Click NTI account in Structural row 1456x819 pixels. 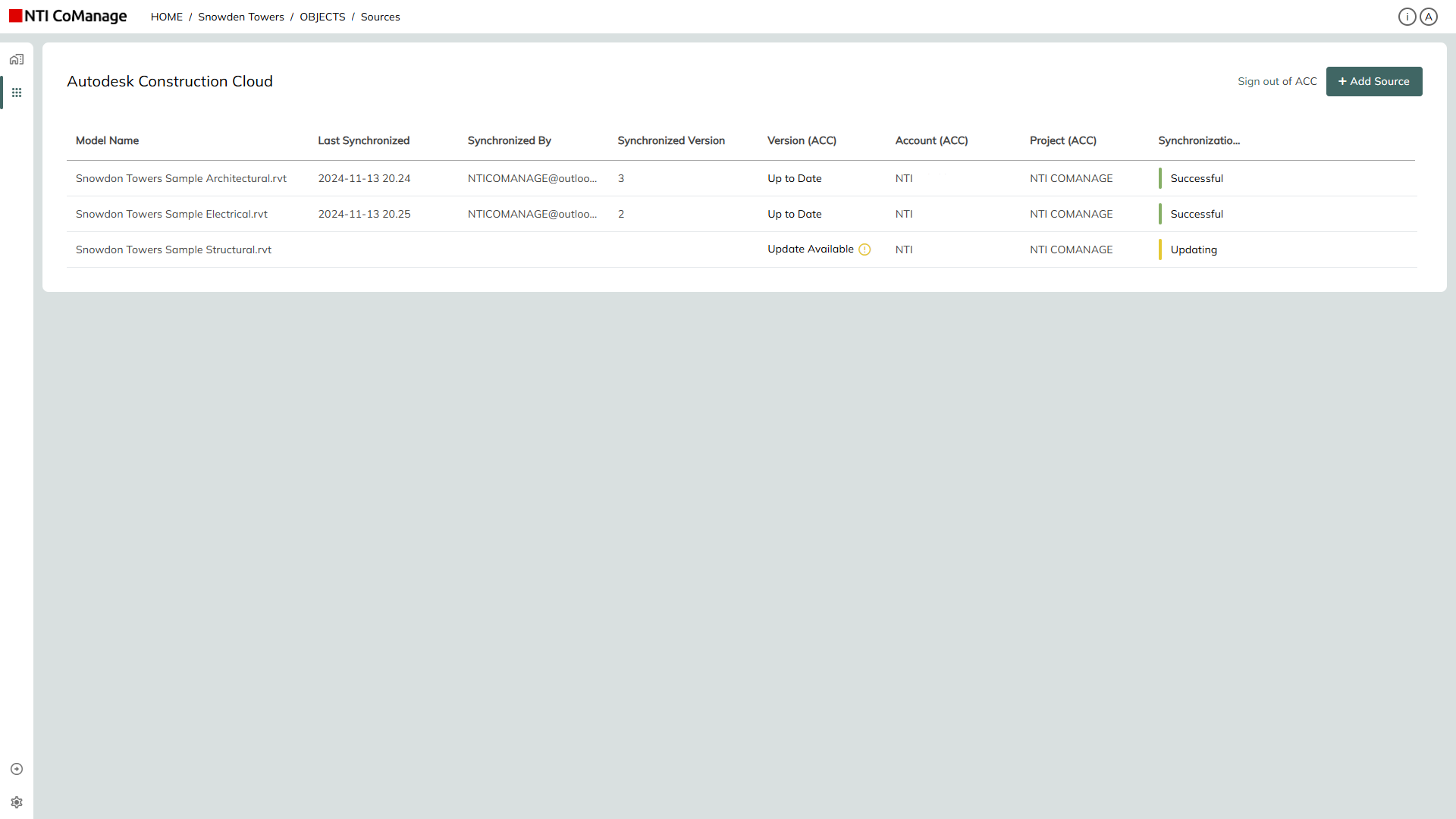tap(904, 249)
